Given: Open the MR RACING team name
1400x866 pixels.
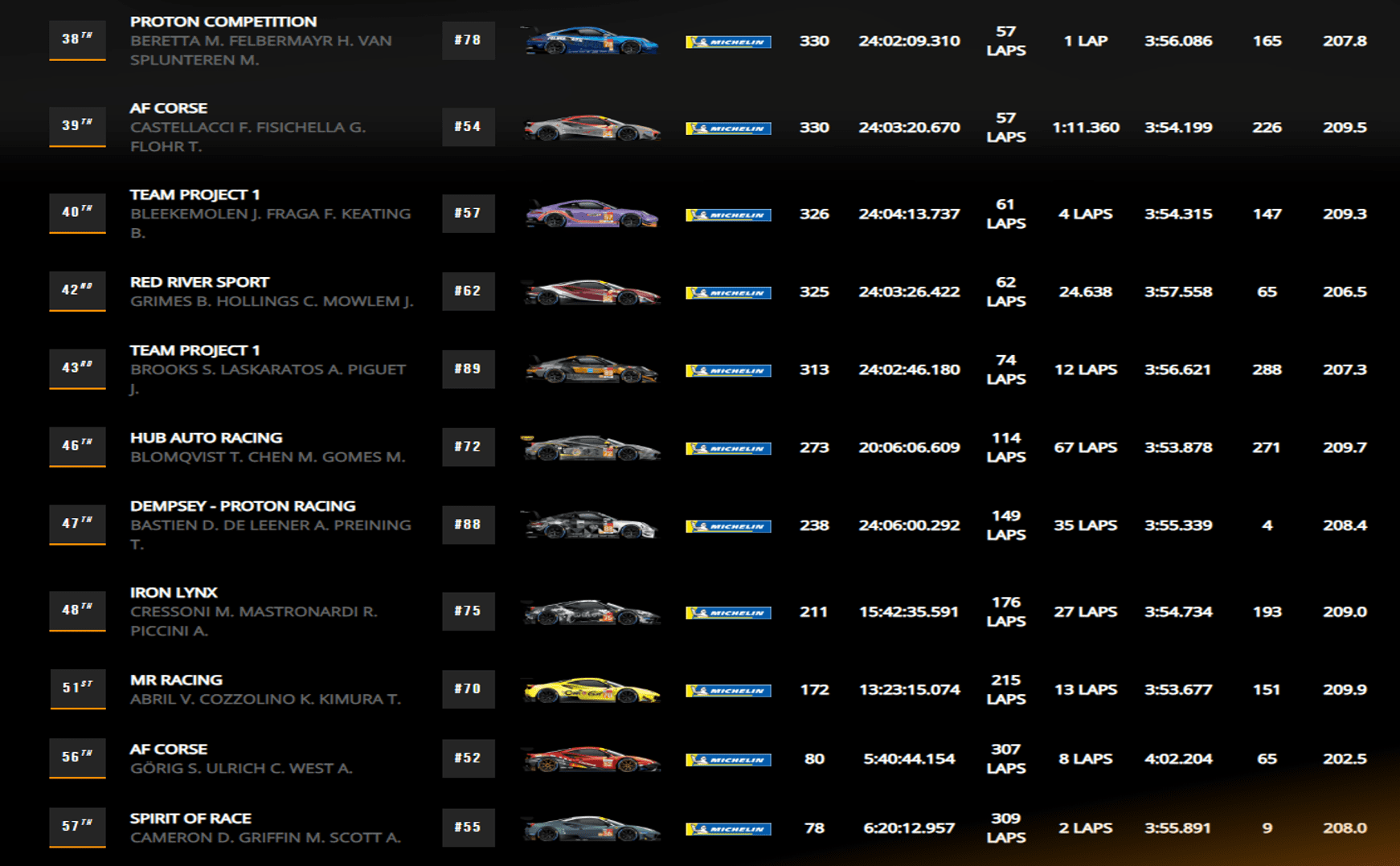Looking at the screenshot, I should (176, 680).
